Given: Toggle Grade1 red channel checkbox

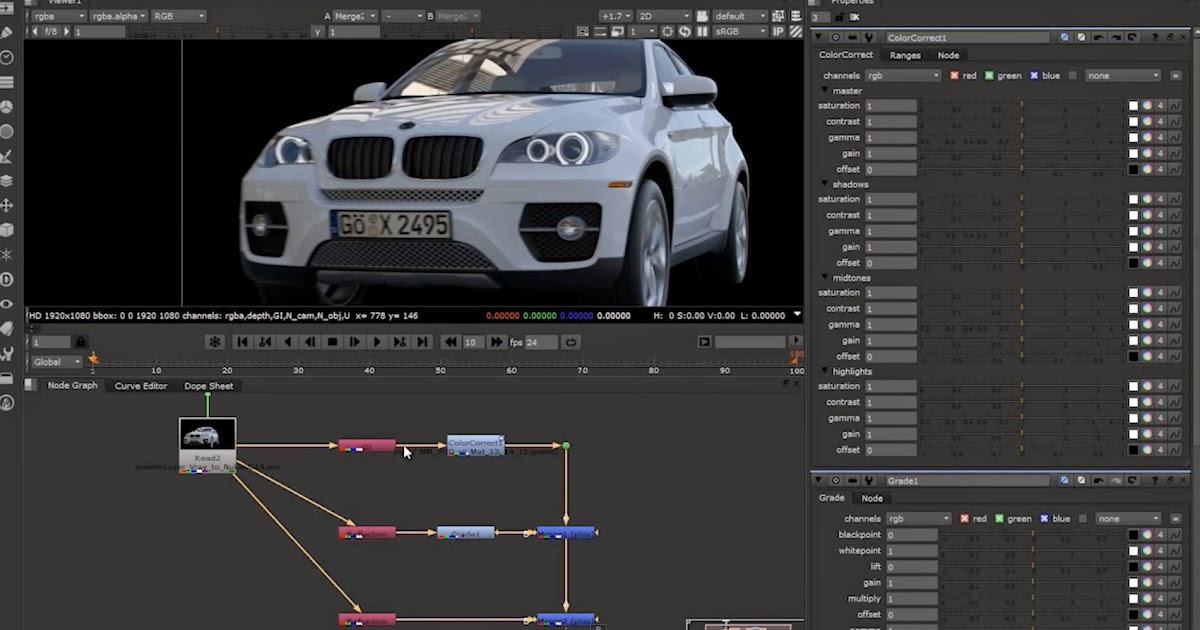Looking at the screenshot, I should (x=965, y=519).
